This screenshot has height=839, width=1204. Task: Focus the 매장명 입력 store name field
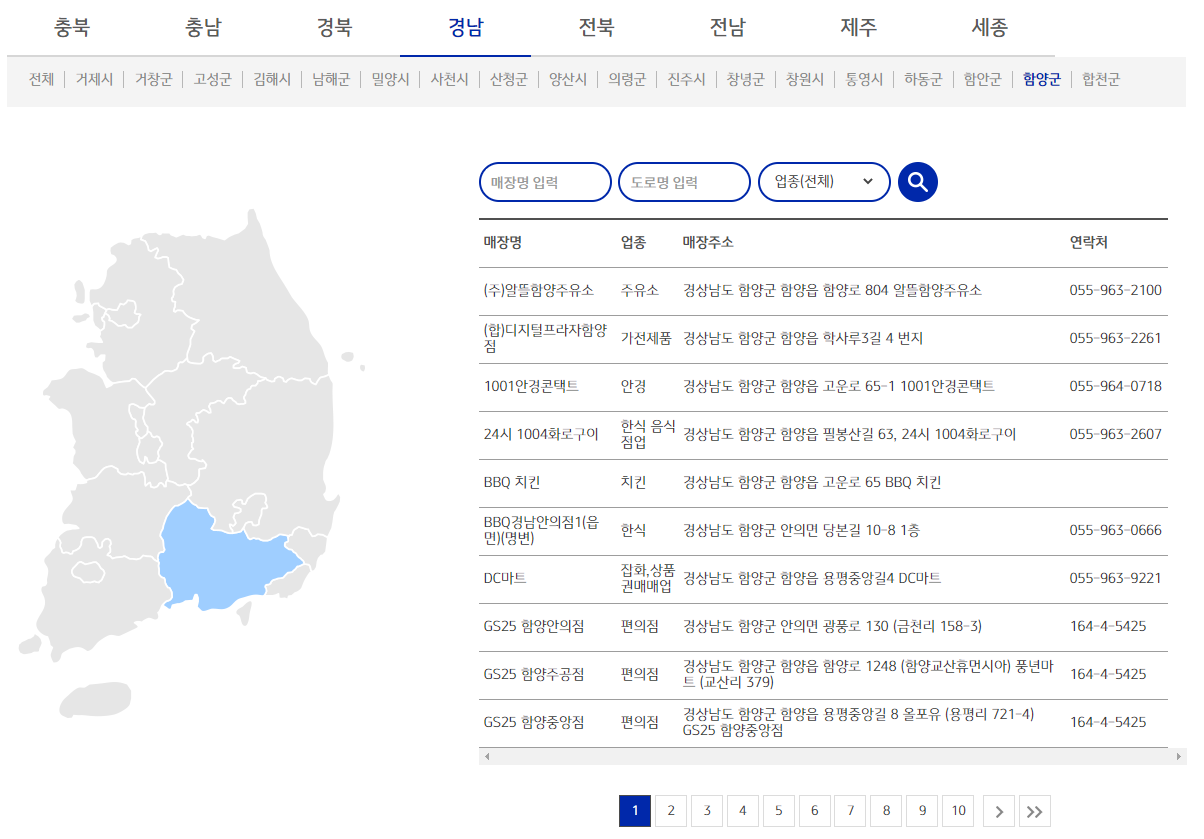click(x=545, y=182)
